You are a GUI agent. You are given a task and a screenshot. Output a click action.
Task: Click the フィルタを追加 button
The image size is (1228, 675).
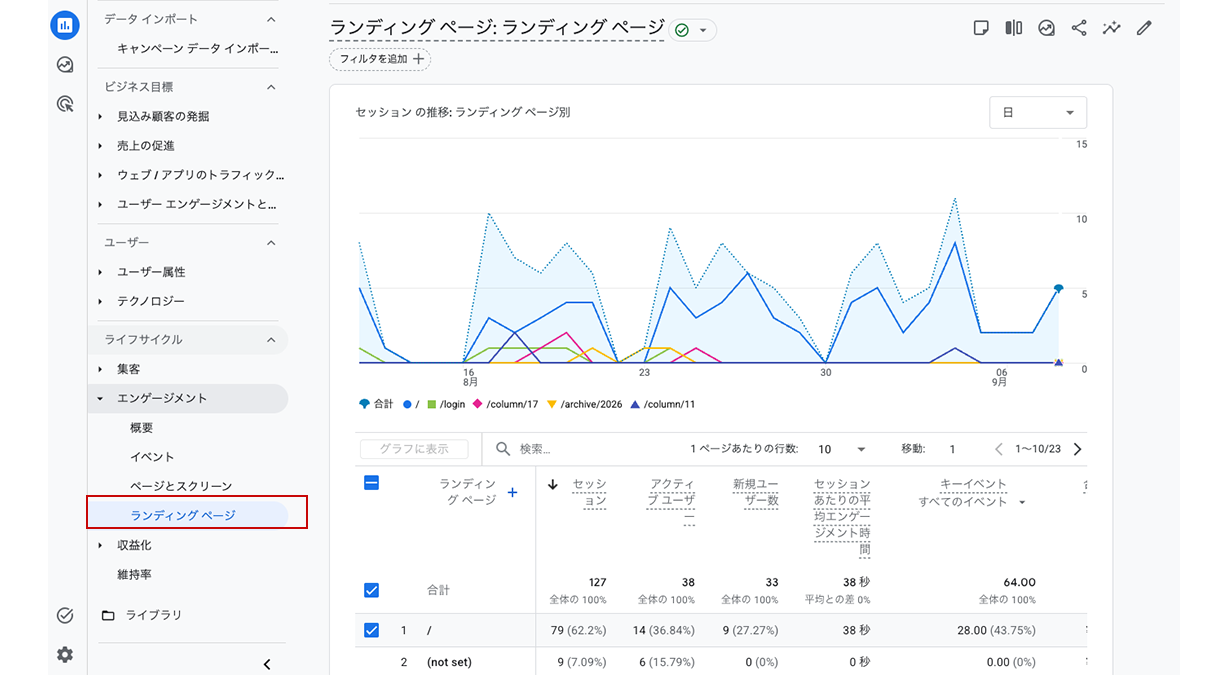coord(380,59)
